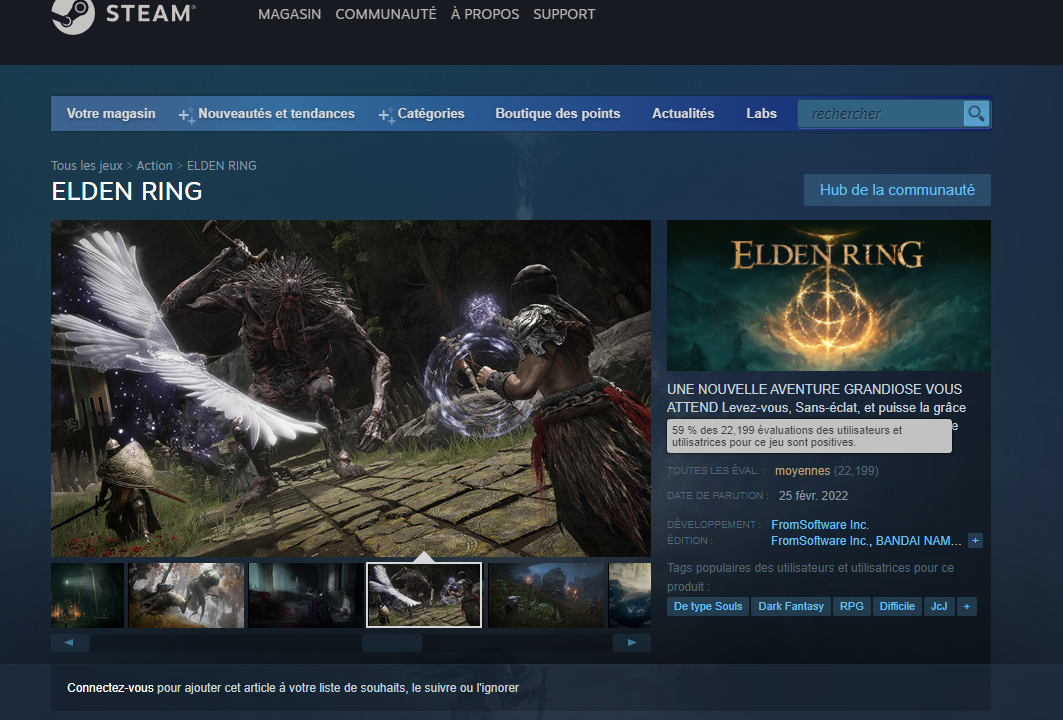Open publisher FromSoftware Inc. link
The height and width of the screenshot is (720, 1063).
click(820, 541)
